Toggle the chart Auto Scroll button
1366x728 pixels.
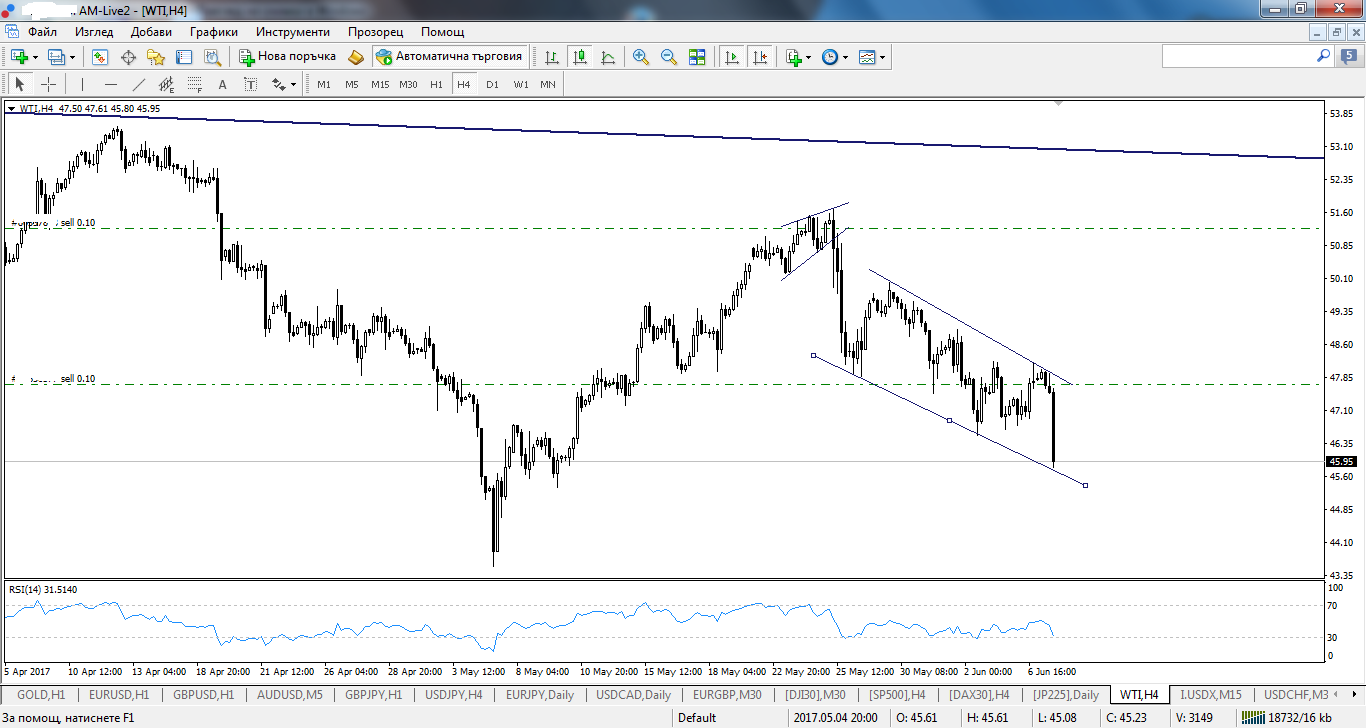(732, 57)
